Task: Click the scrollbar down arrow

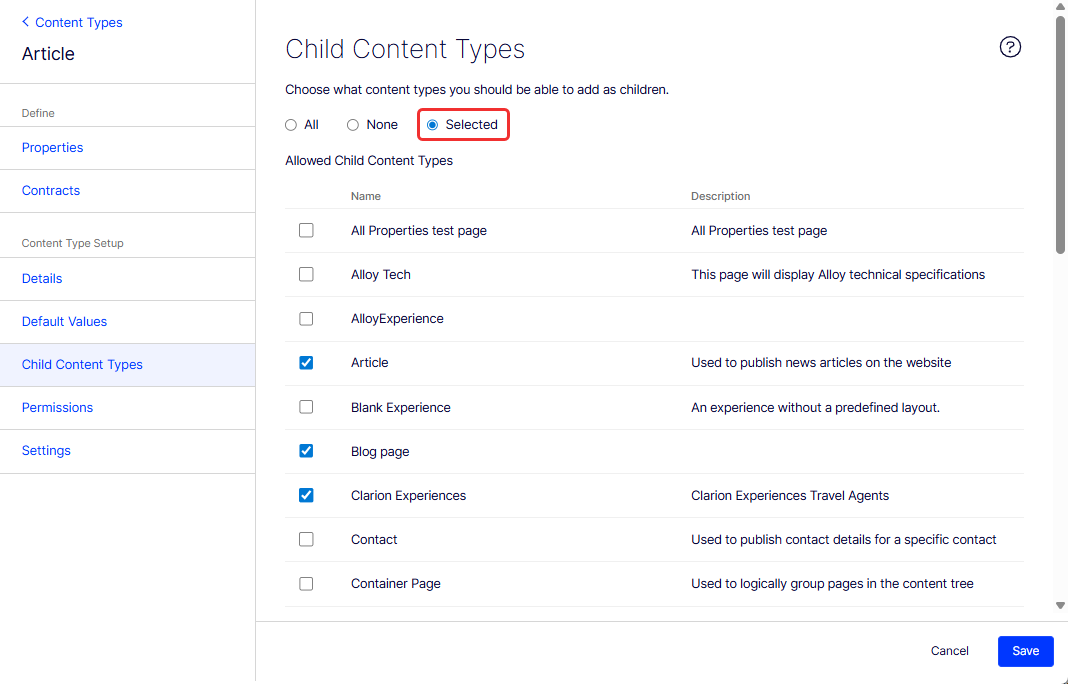Action: [1060, 605]
